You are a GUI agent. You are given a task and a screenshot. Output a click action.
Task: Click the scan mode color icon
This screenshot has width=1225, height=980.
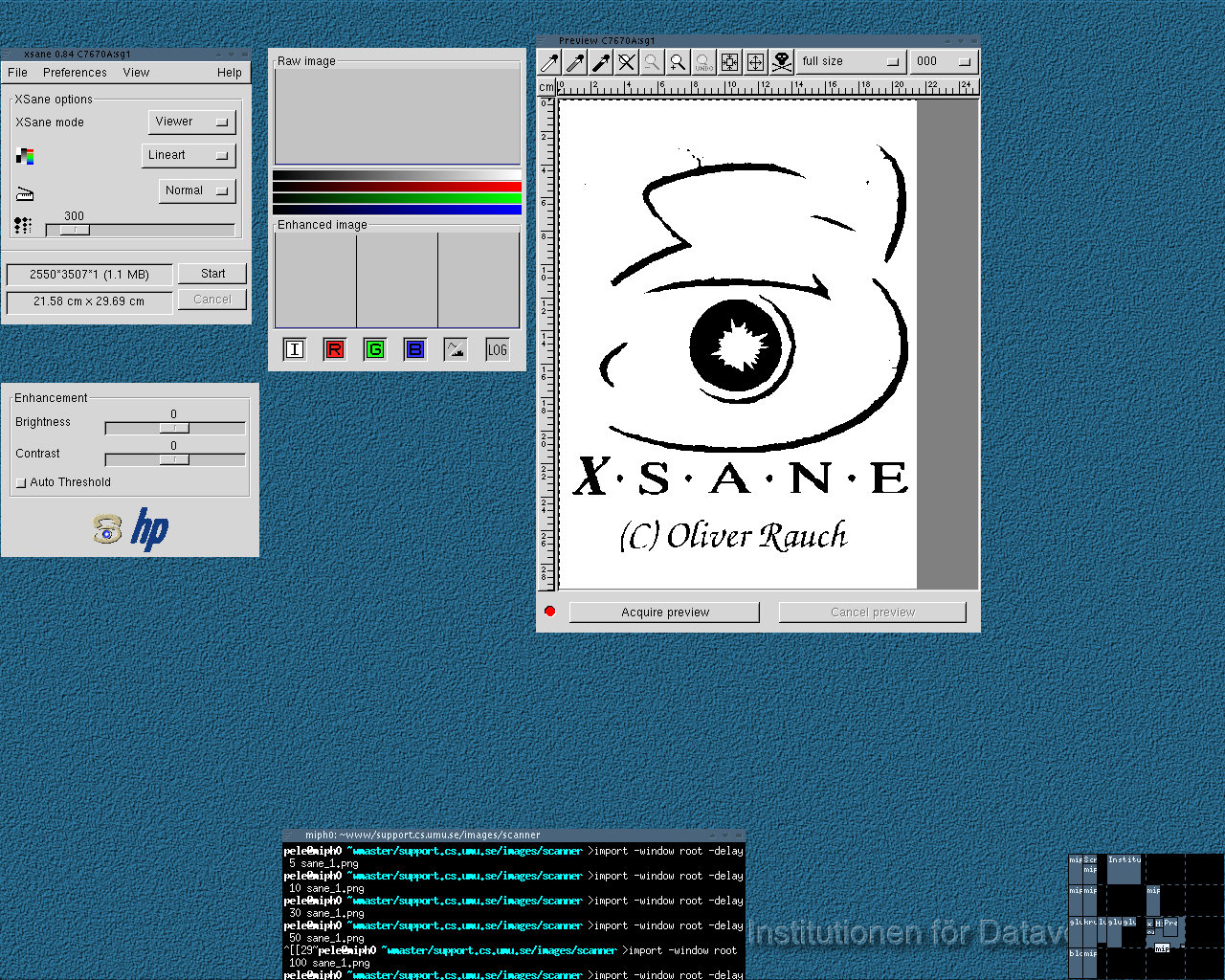click(26, 156)
